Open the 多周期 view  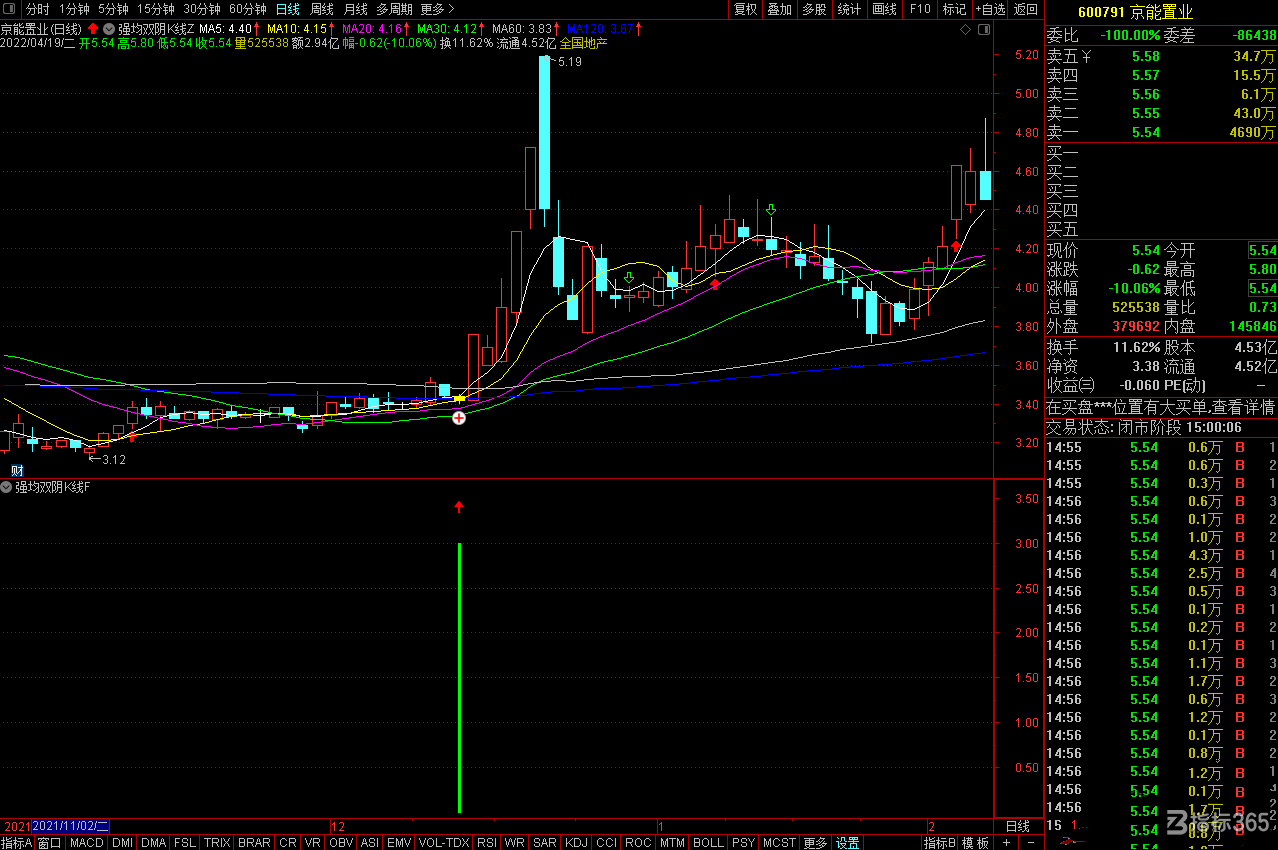pyautogui.click(x=394, y=9)
